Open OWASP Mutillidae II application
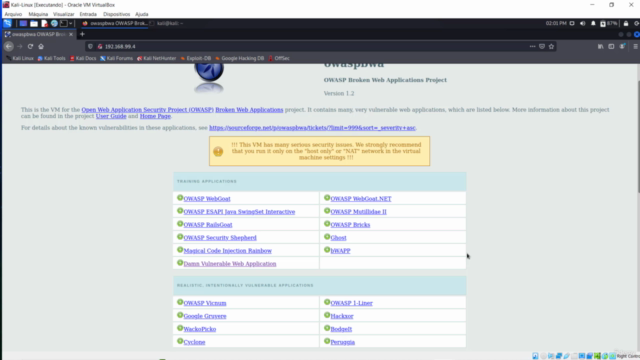Screen dimensions: 640x360 (x=358, y=212)
